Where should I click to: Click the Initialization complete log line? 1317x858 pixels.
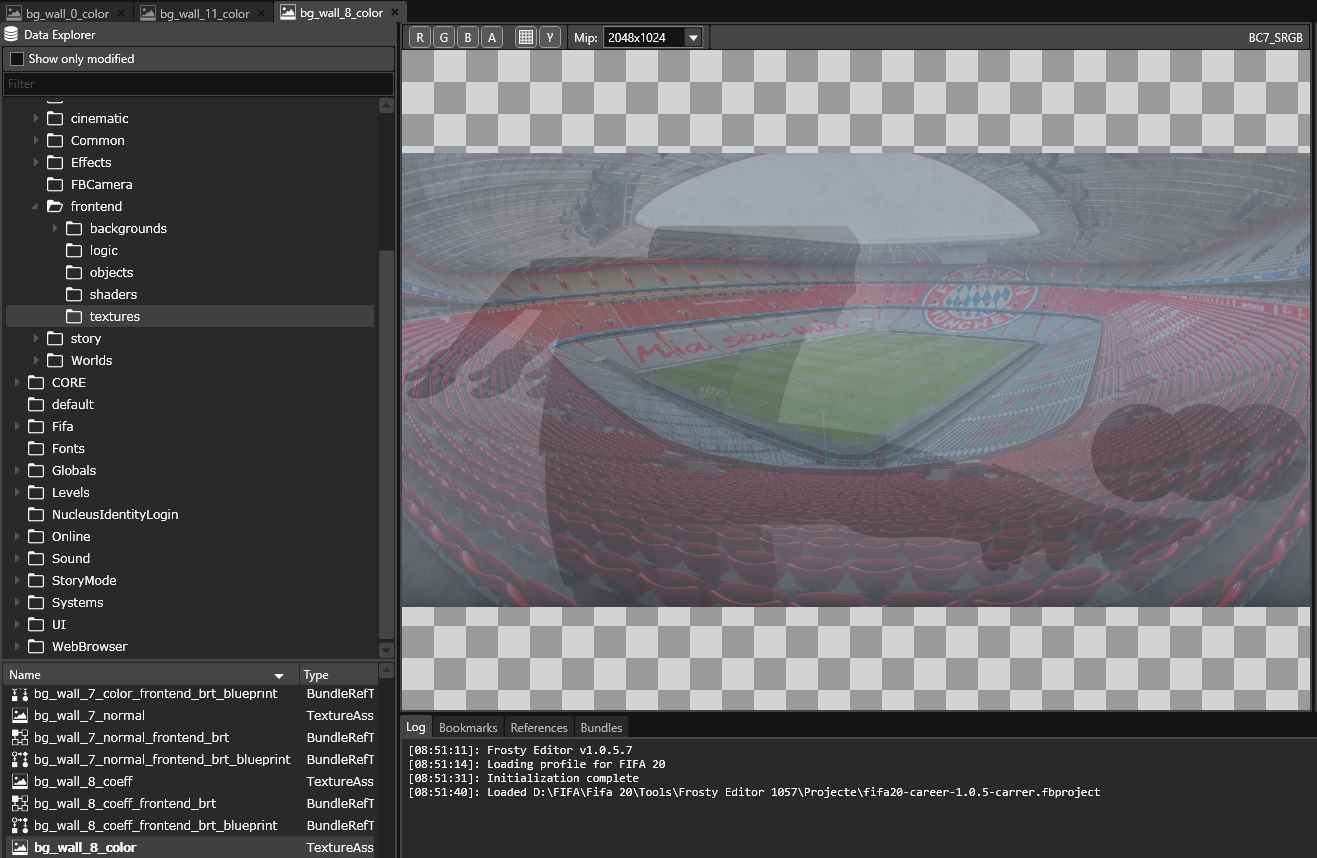pyautogui.click(x=523, y=778)
